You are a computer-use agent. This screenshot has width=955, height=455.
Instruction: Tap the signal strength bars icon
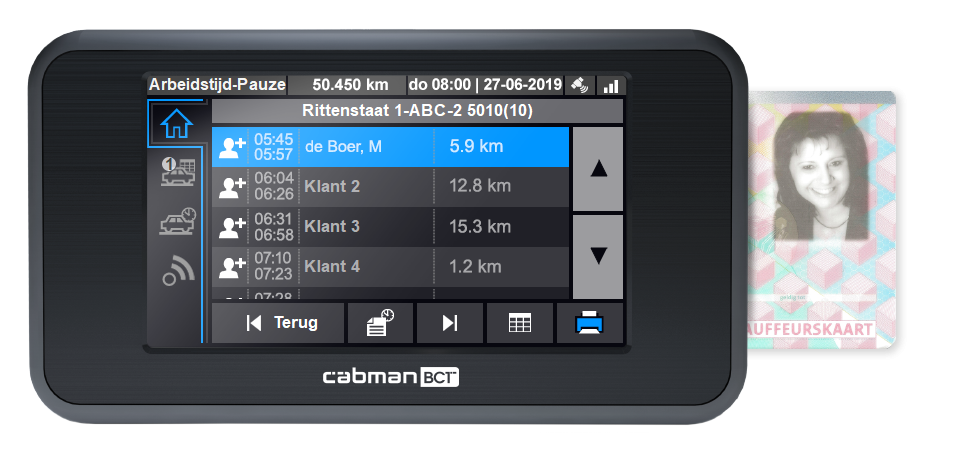tap(610, 86)
